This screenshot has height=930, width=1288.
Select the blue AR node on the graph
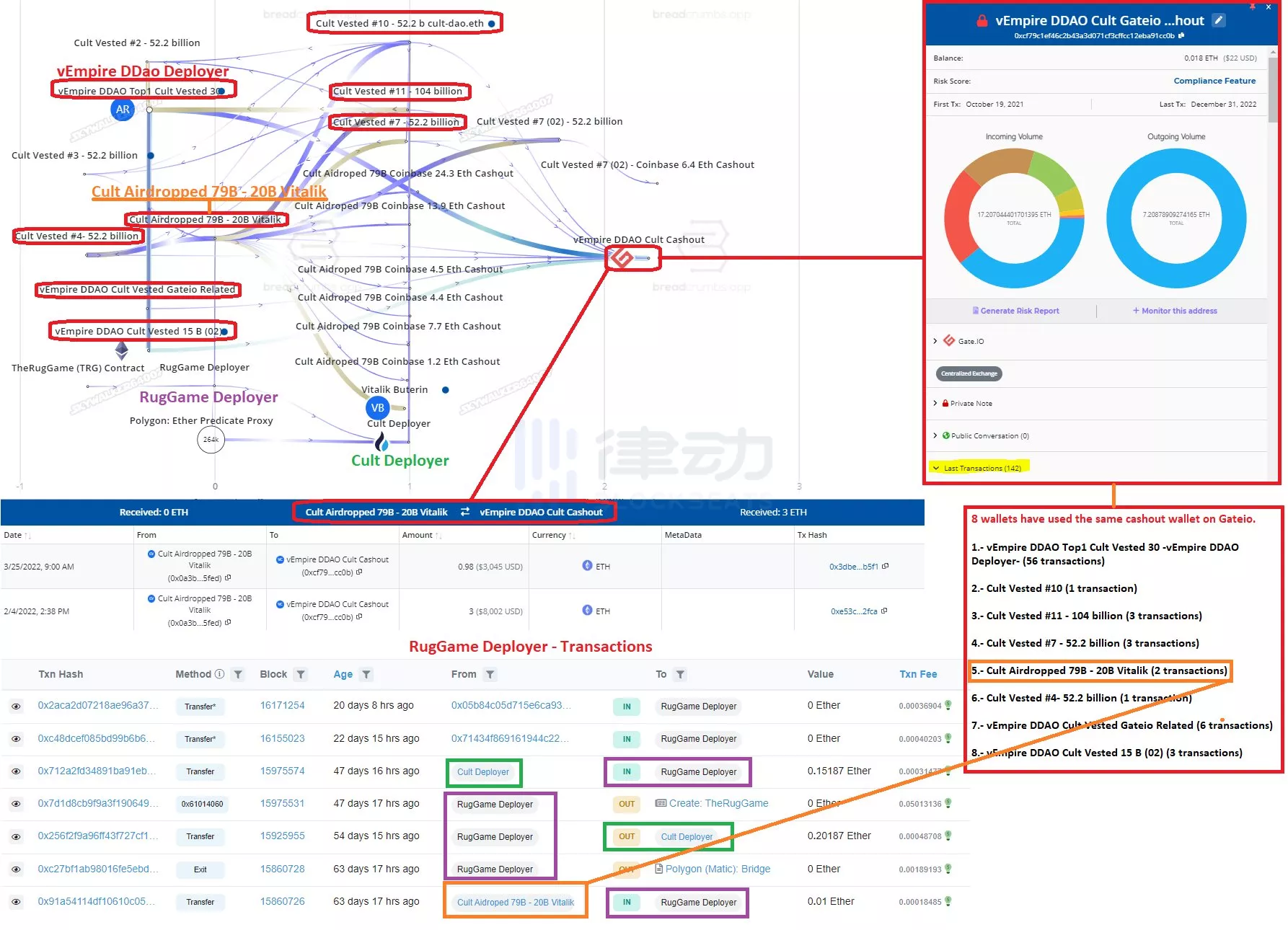pos(123,110)
